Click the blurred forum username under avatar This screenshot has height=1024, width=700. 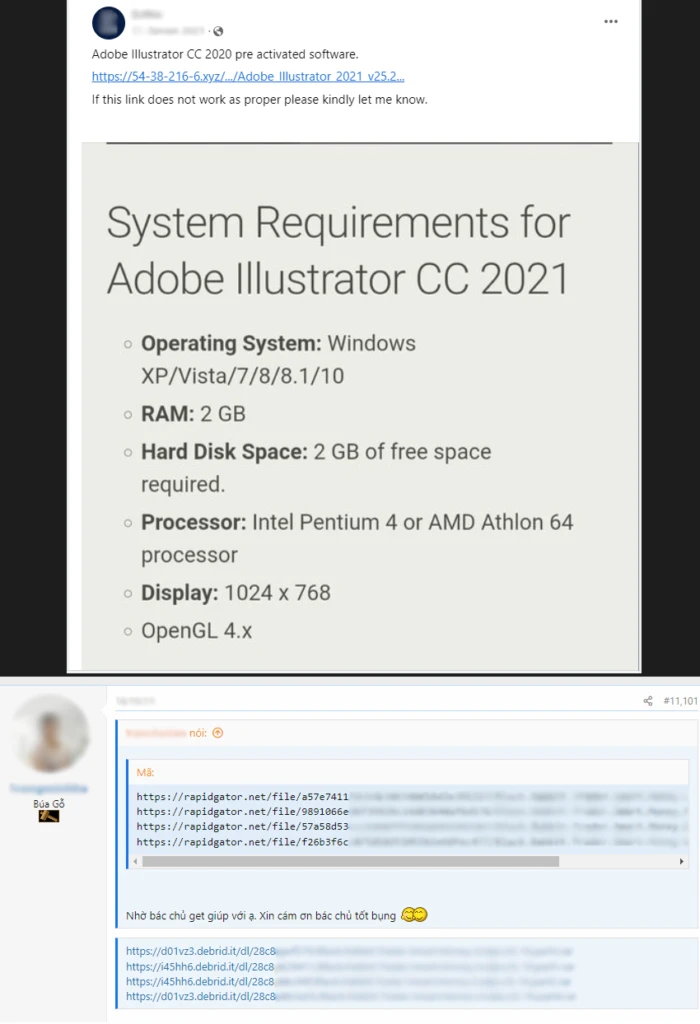point(49,788)
